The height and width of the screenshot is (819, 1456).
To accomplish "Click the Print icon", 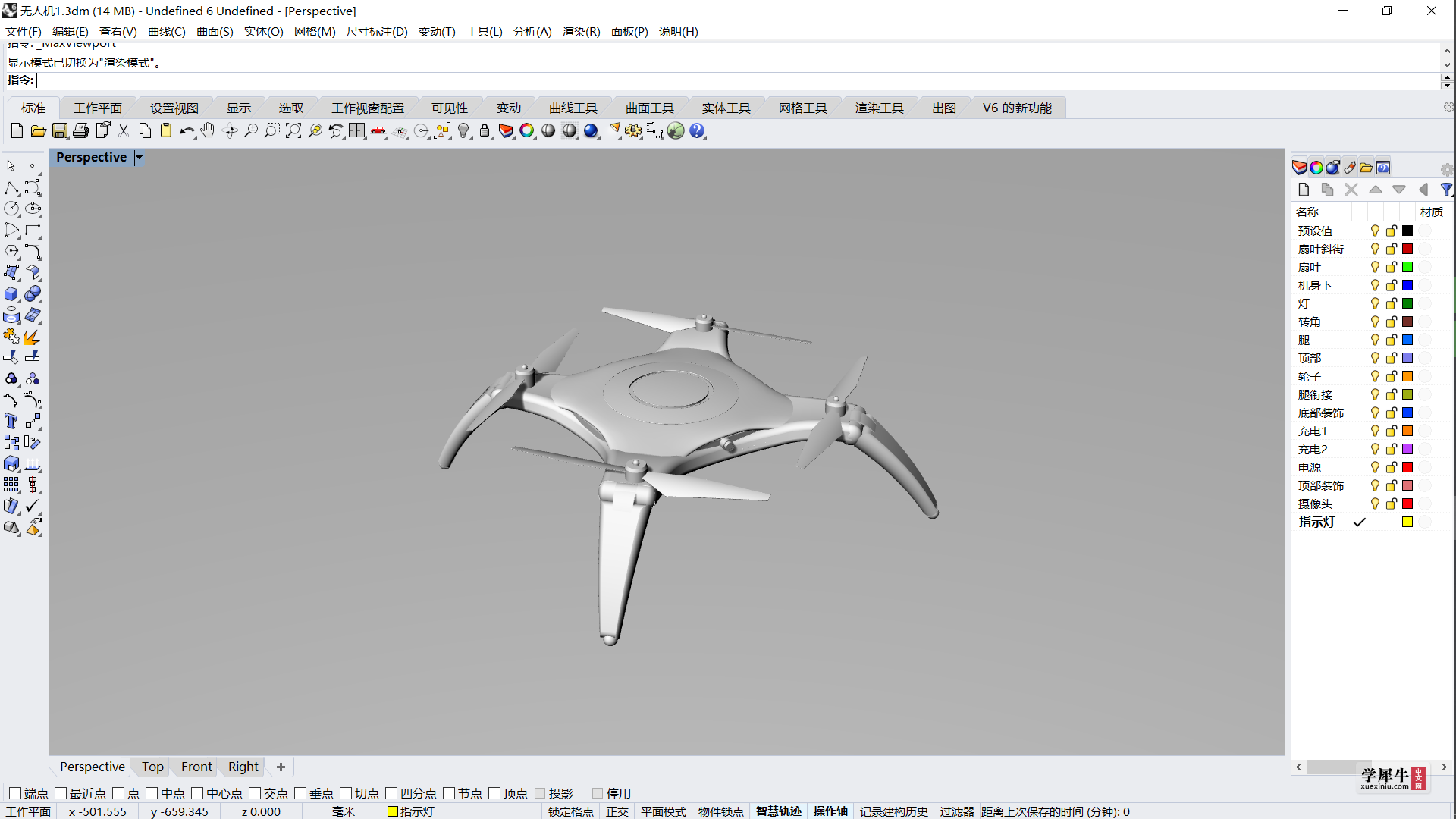I will point(80,131).
